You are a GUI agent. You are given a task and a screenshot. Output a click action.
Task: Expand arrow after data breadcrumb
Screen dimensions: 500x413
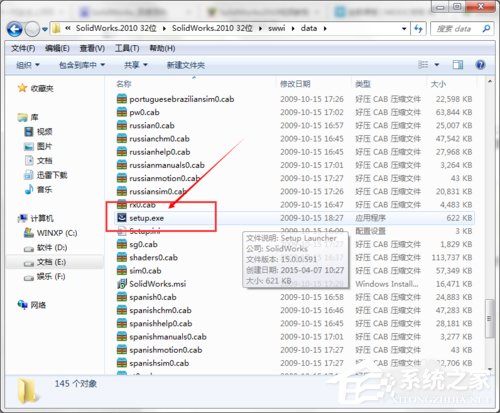pos(325,29)
